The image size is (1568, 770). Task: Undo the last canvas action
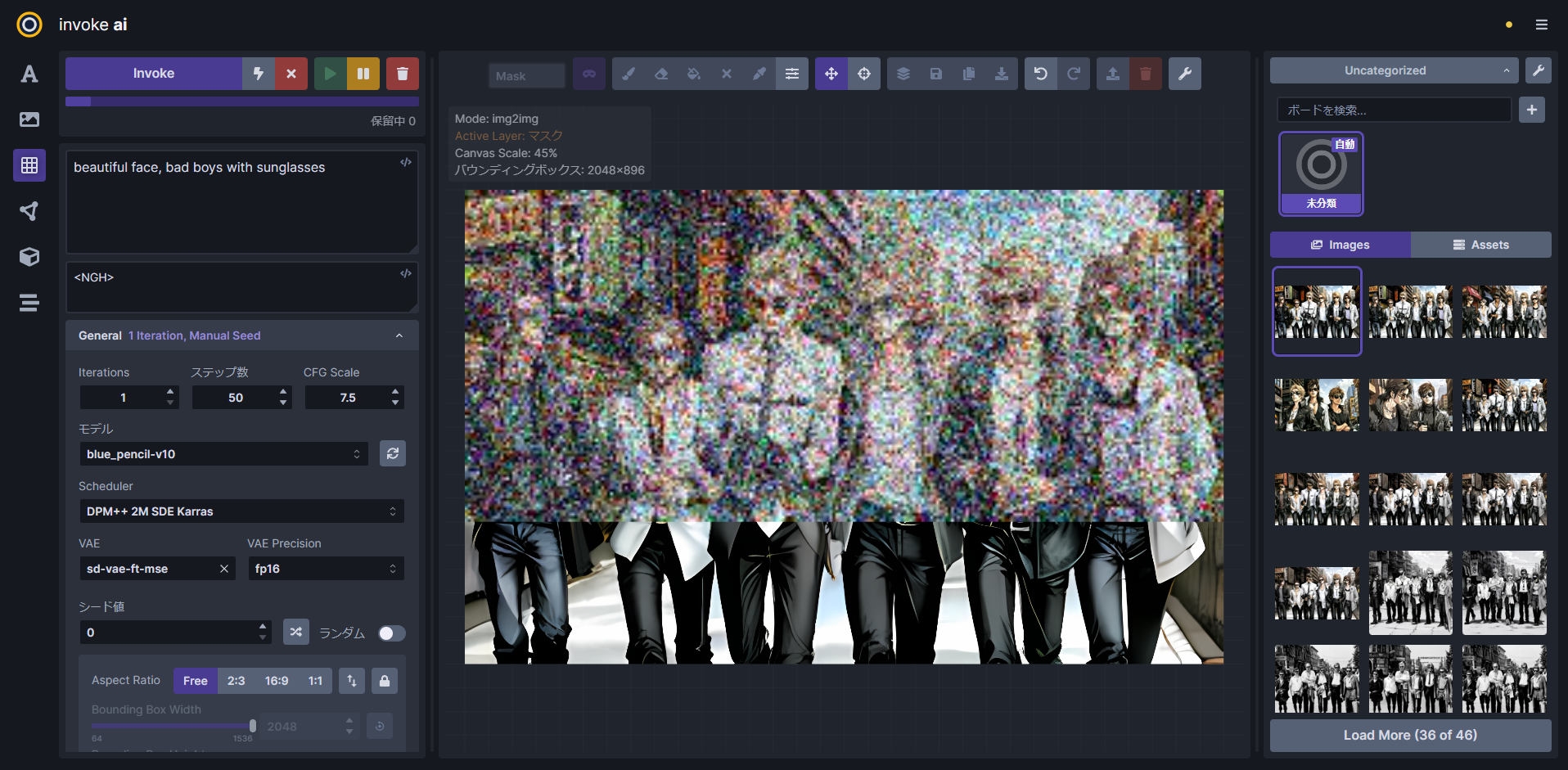click(1040, 74)
